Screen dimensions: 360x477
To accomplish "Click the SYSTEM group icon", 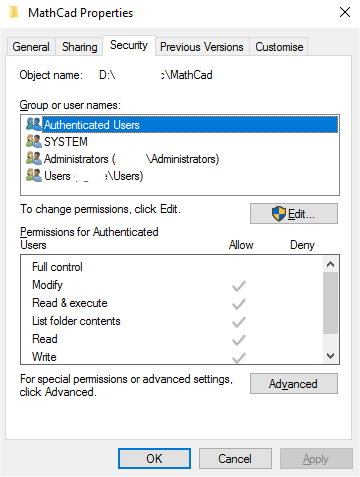I will click(34, 141).
